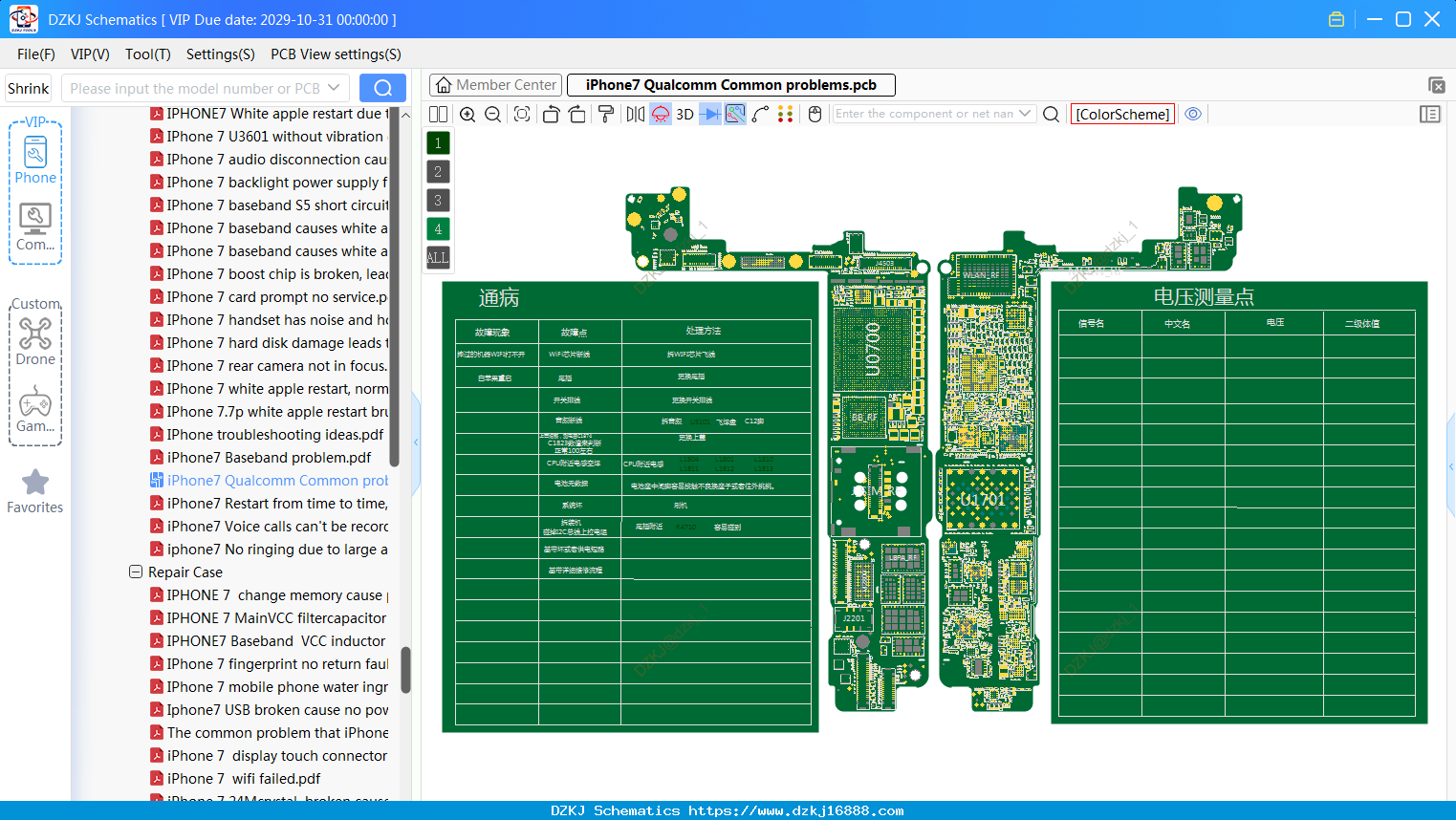The height and width of the screenshot is (820, 1456).
Task: Collapse the Repair Case tree node
Action: coord(136,572)
